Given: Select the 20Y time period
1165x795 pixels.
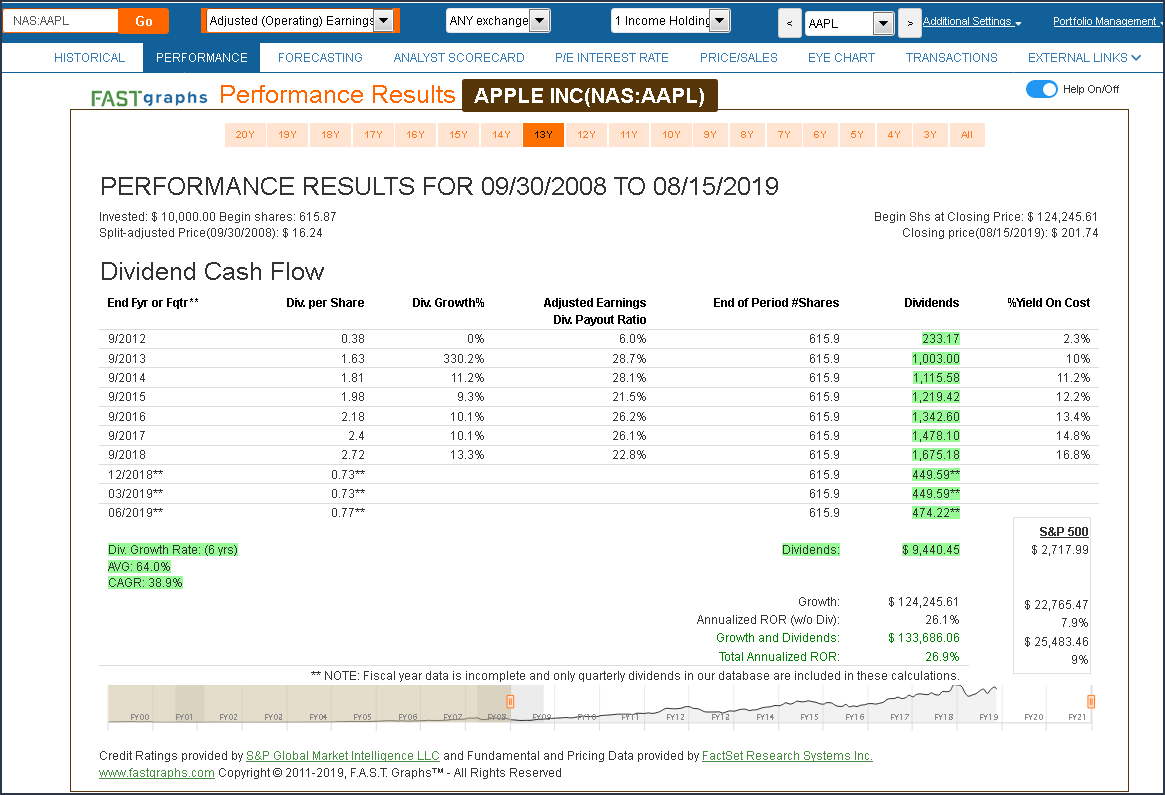Looking at the screenshot, I should point(245,134).
